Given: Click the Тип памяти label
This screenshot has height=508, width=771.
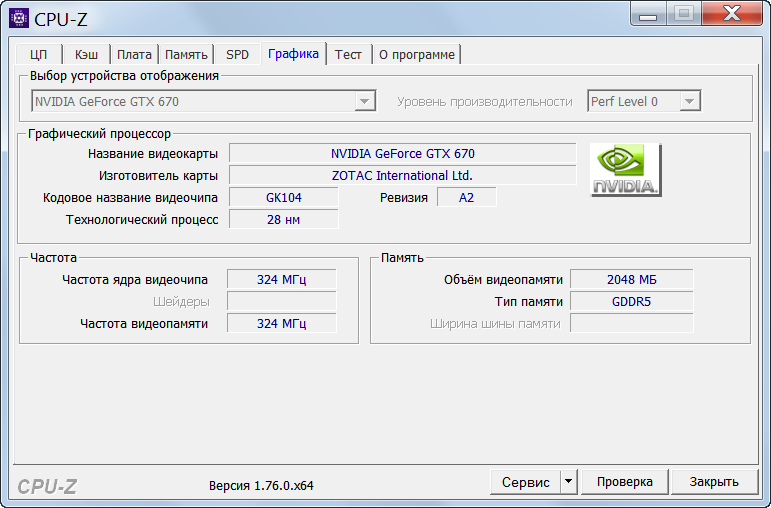Looking at the screenshot, I should 529,301.
